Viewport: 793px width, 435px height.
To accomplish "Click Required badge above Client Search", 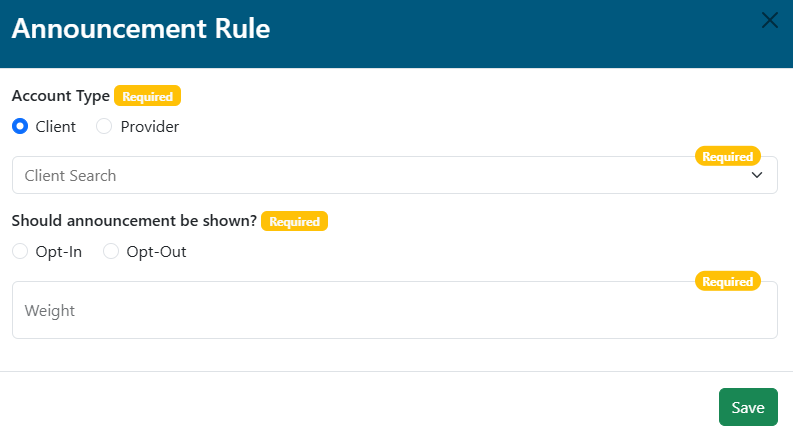I will click(x=727, y=157).
